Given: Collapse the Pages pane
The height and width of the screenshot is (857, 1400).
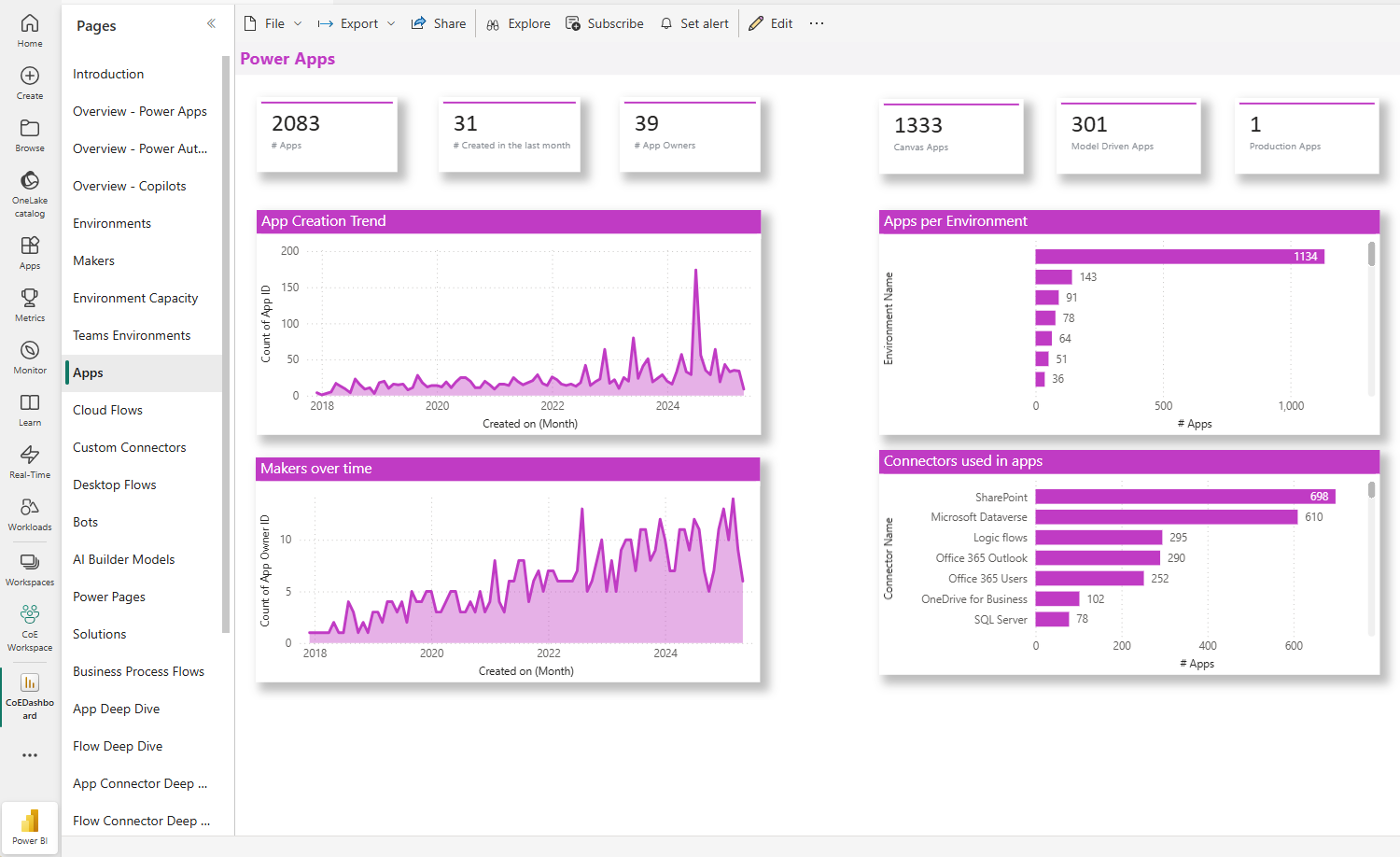Looking at the screenshot, I should tap(211, 23).
